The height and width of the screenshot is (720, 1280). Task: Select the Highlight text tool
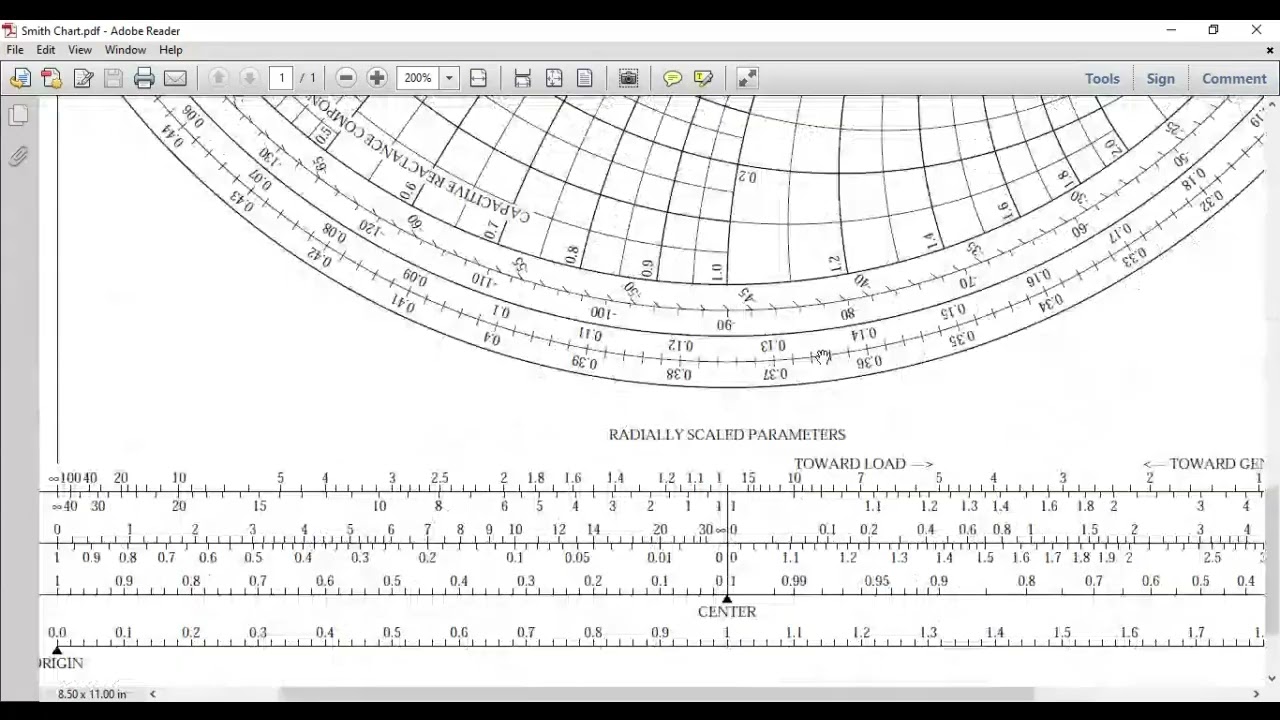703,78
